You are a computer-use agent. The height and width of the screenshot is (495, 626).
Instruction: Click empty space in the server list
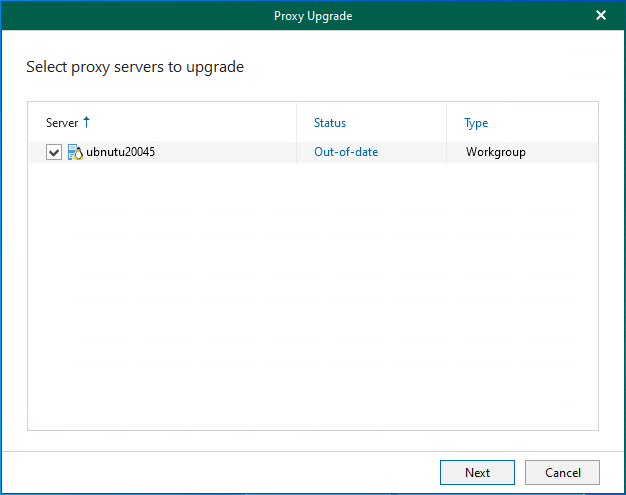[x=312, y=300]
